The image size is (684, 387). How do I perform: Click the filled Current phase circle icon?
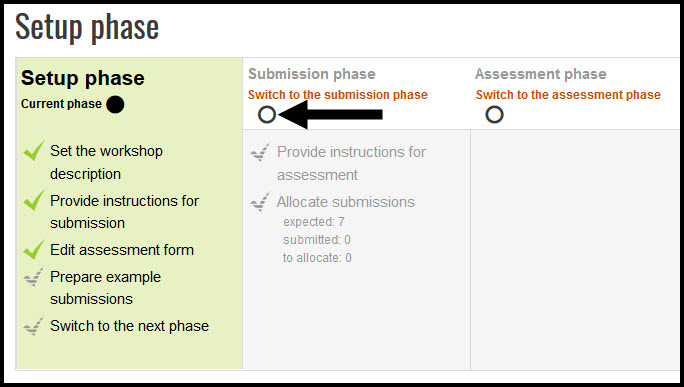click(115, 104)
